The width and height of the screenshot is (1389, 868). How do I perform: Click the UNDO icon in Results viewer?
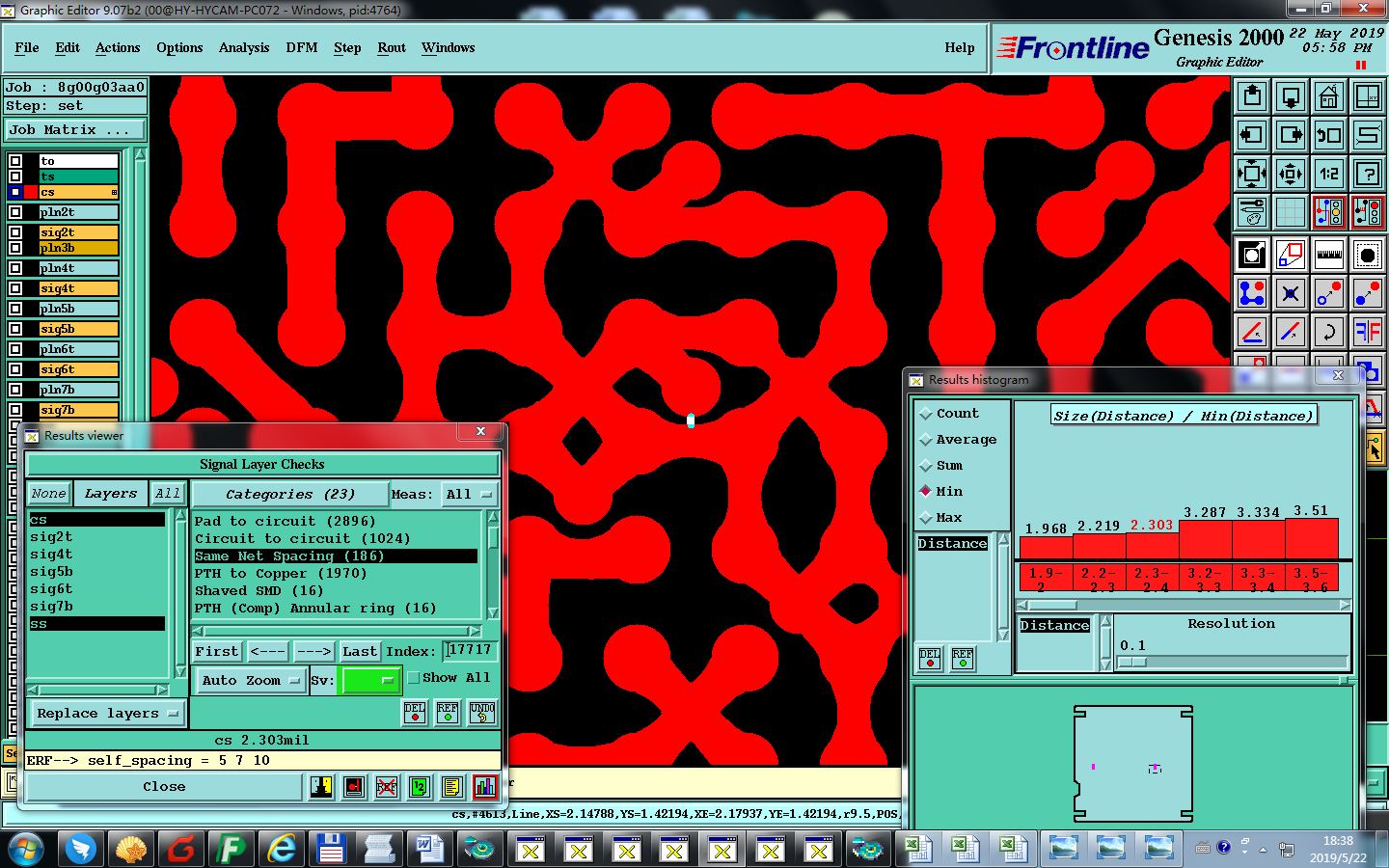[x=482, y=713]
